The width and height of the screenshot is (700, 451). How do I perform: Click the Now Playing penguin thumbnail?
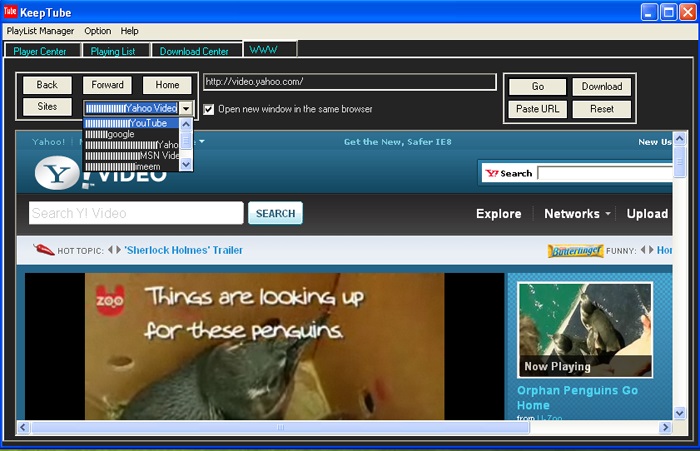click(x=585, y=330)
